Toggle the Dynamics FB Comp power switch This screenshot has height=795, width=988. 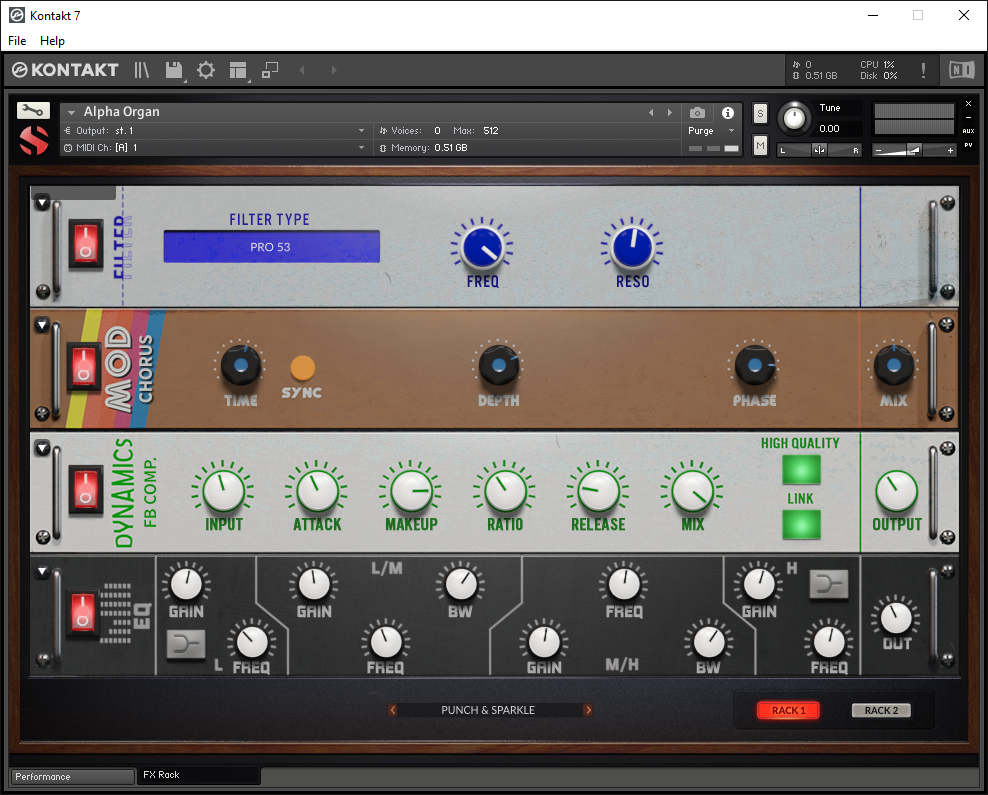tap(86, 491)
